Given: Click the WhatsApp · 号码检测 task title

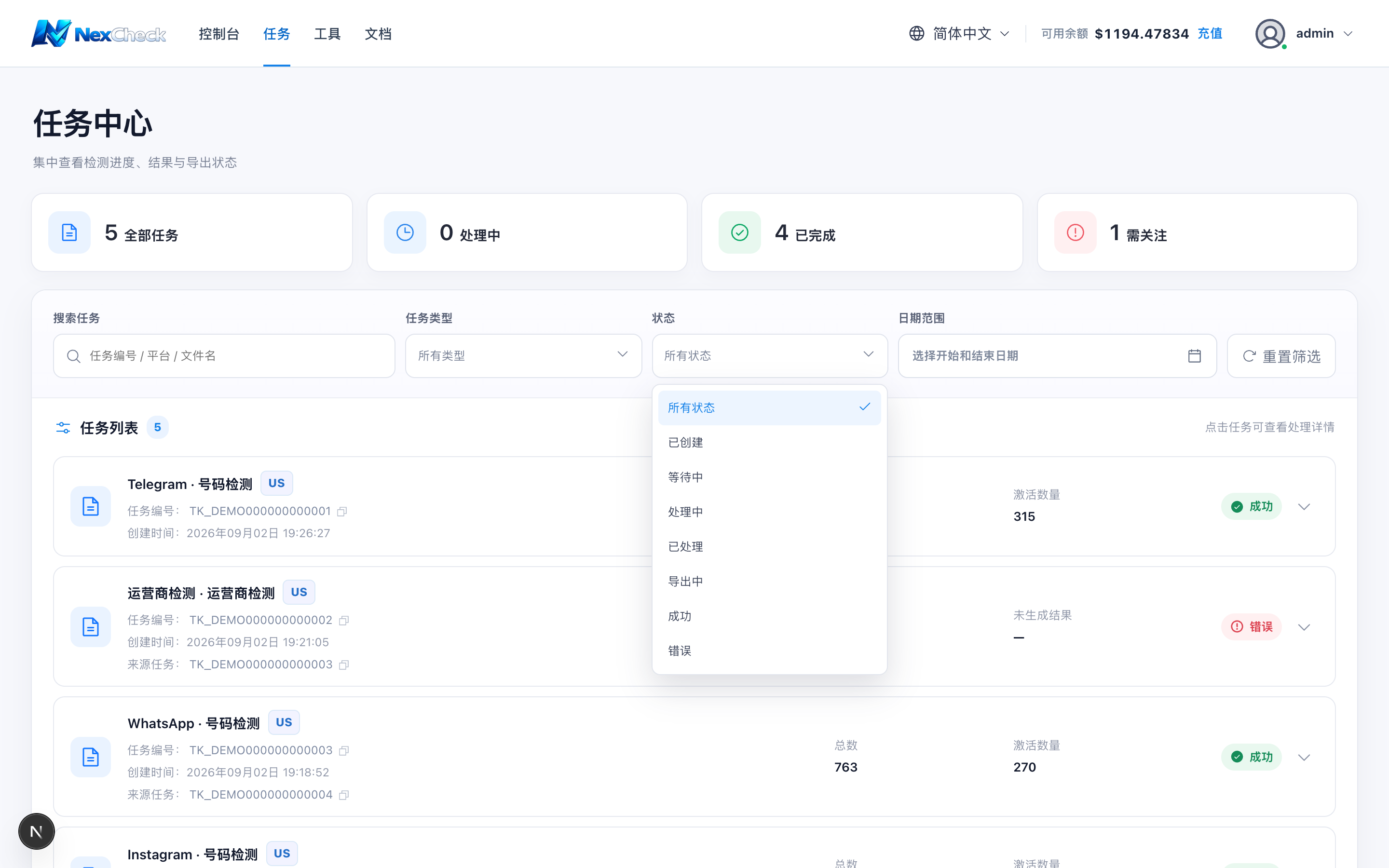Looking at the screenshot, I should coord(193,724).
